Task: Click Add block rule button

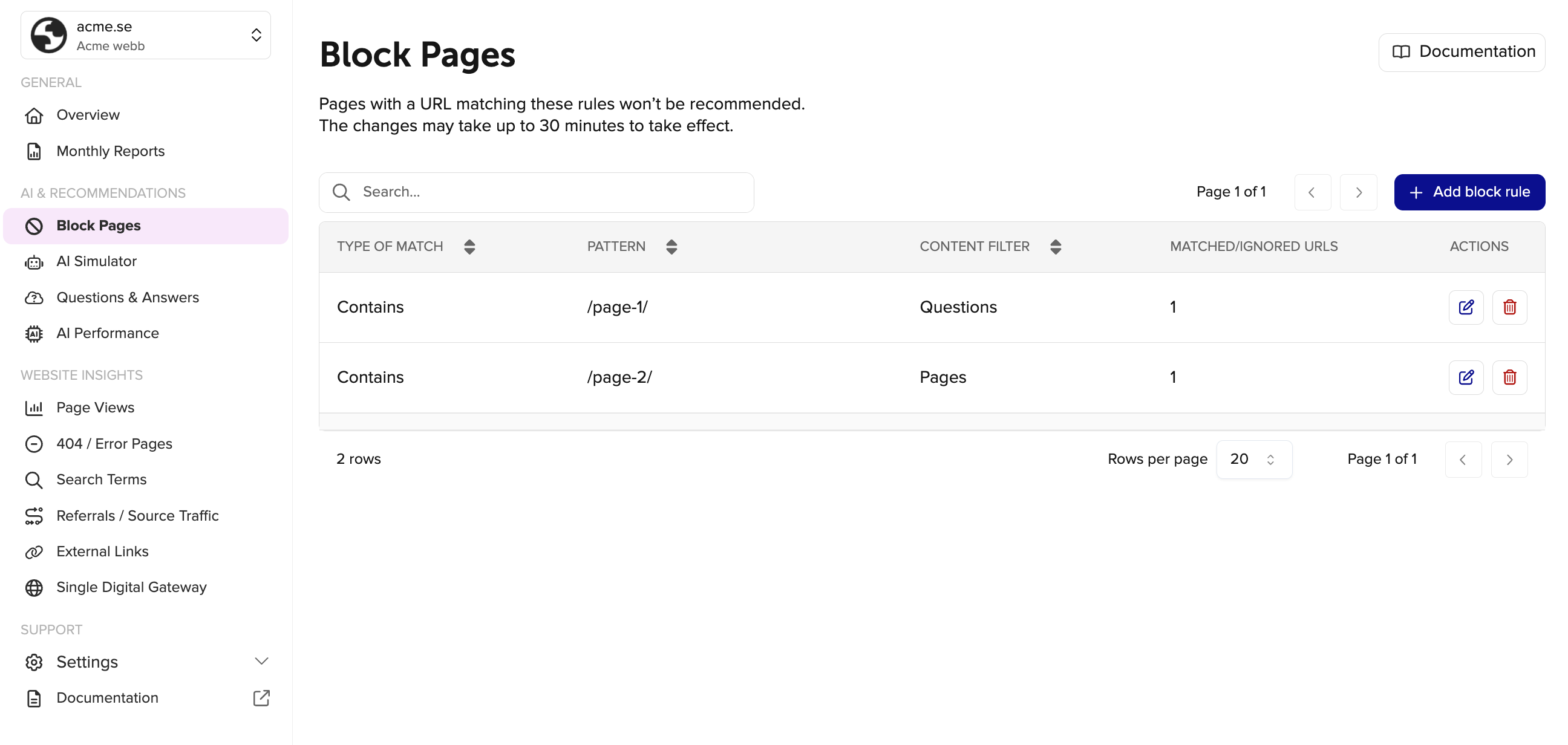Action: click(1468, 192)
